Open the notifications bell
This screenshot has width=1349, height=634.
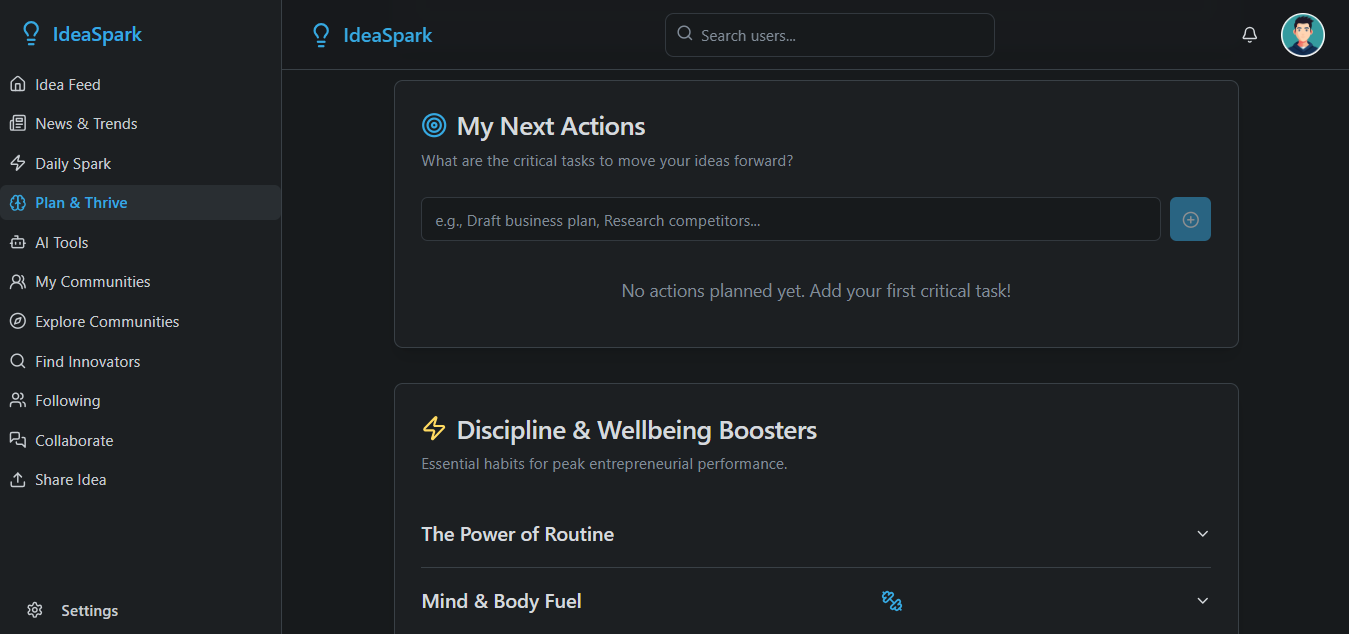(1249, 35)
